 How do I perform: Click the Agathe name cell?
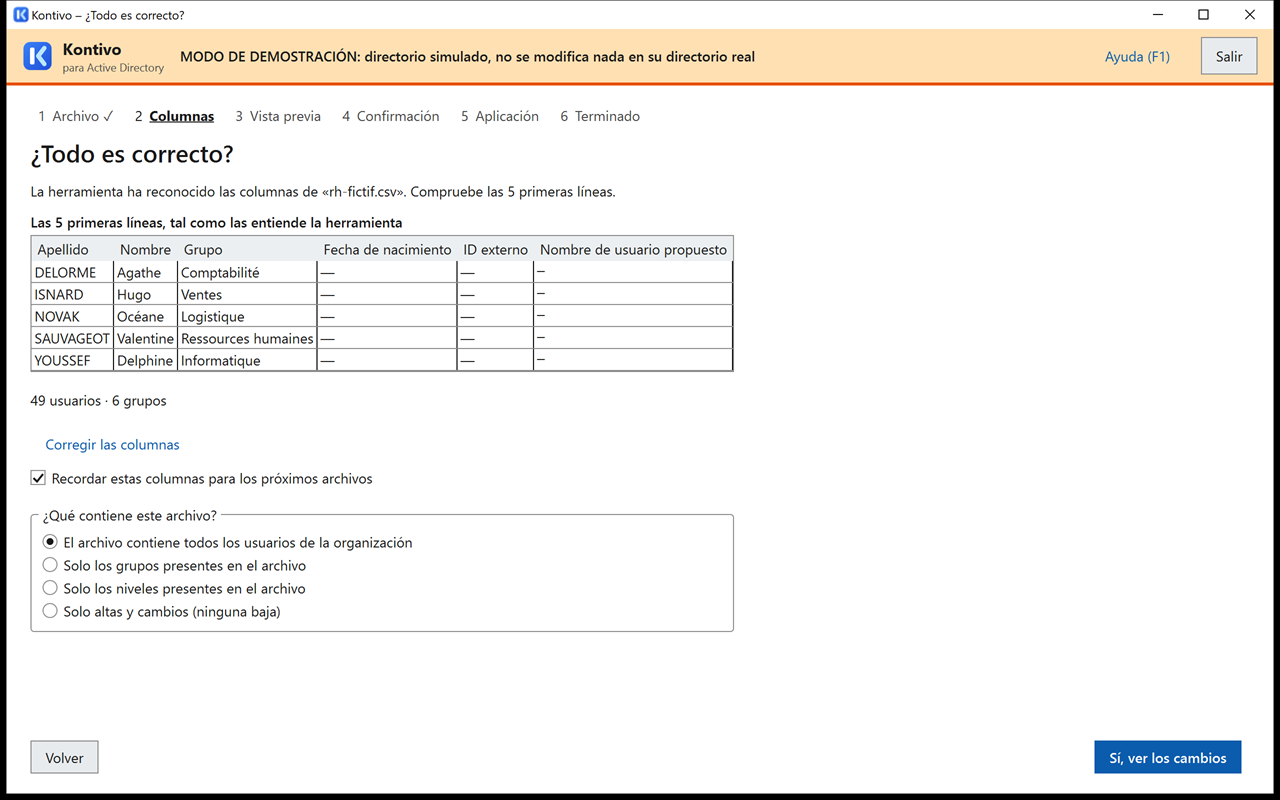146,272
